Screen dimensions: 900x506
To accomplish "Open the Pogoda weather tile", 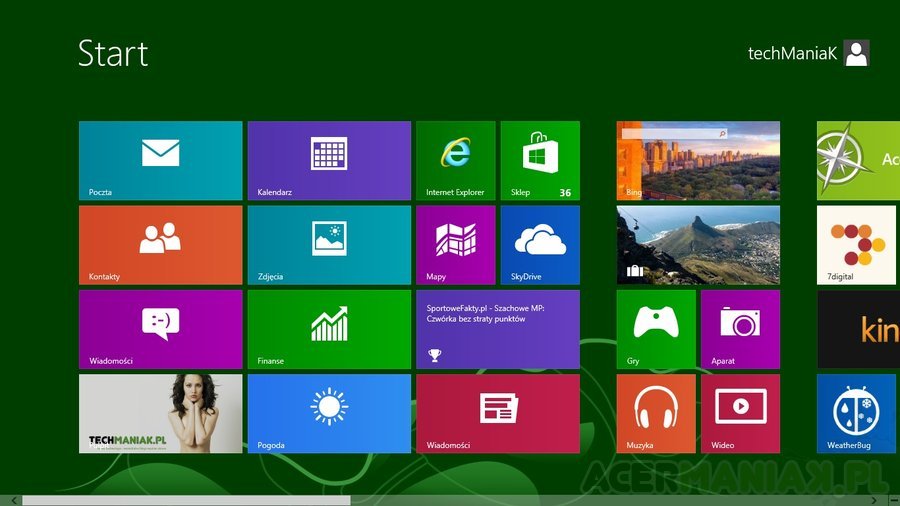I will pyautogui.click(x=329, y=414).
